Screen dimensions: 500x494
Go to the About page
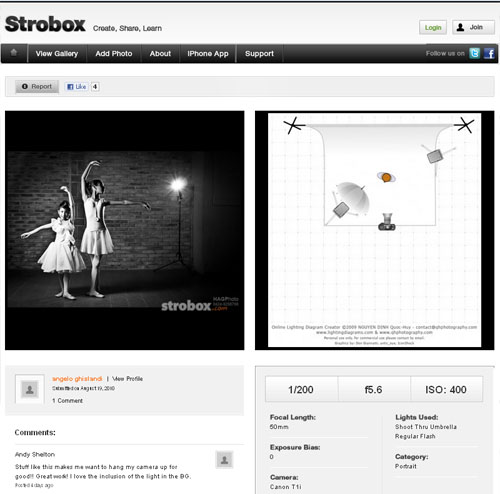160,53
